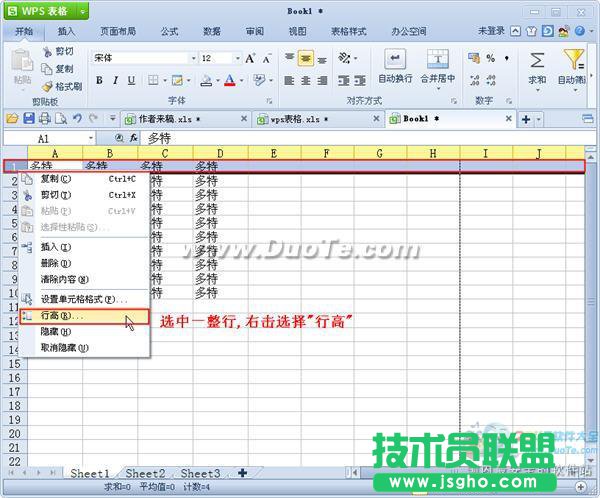The image size is (600, 498).
Task: Align text right
Action: [322, 80]
